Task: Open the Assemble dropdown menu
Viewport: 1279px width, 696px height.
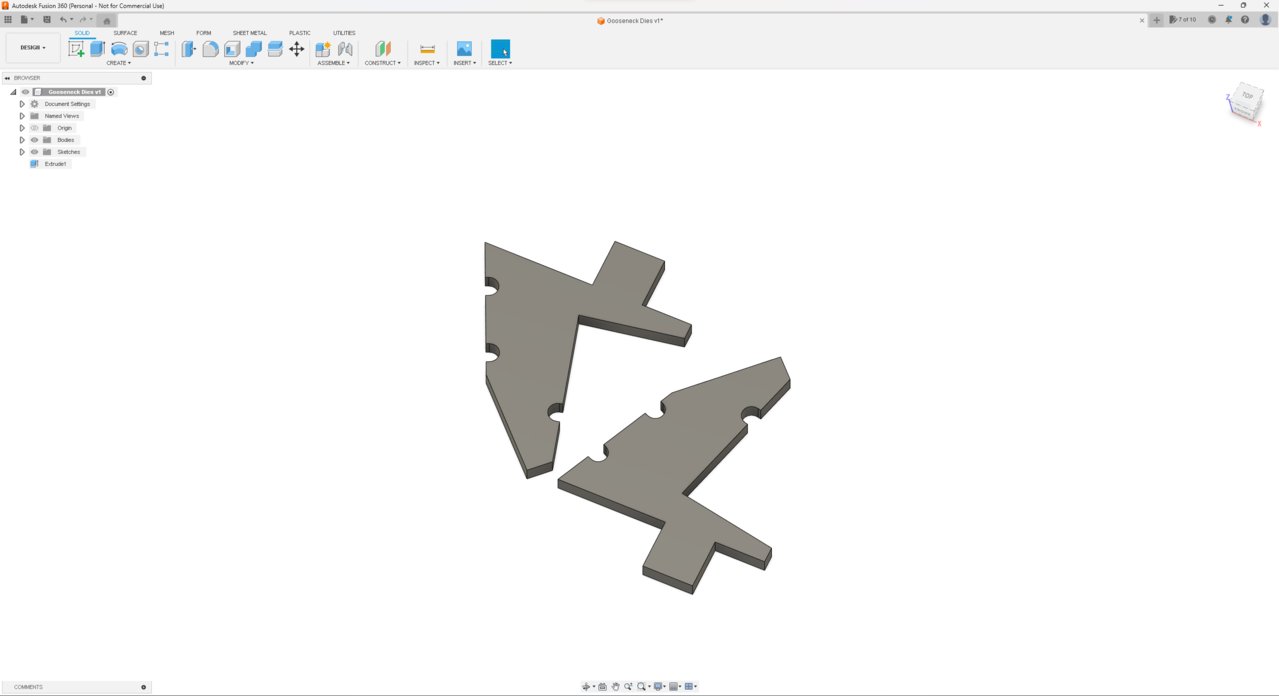Action: (333, 63)
